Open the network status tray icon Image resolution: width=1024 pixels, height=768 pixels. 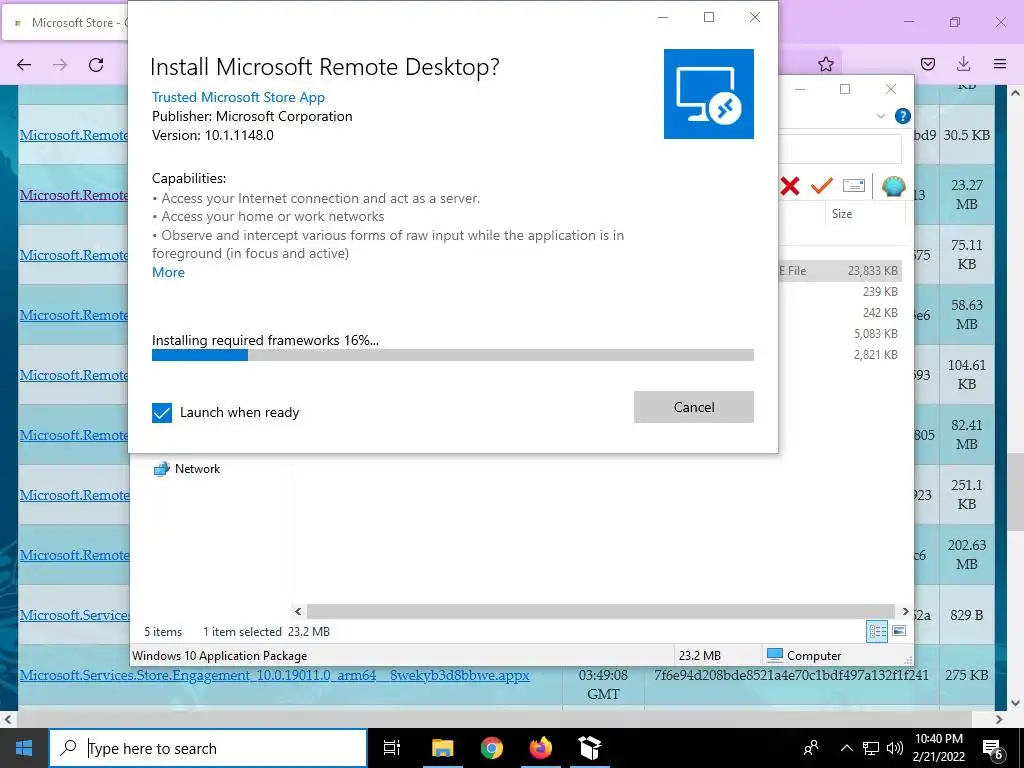[x=871, y=748]
